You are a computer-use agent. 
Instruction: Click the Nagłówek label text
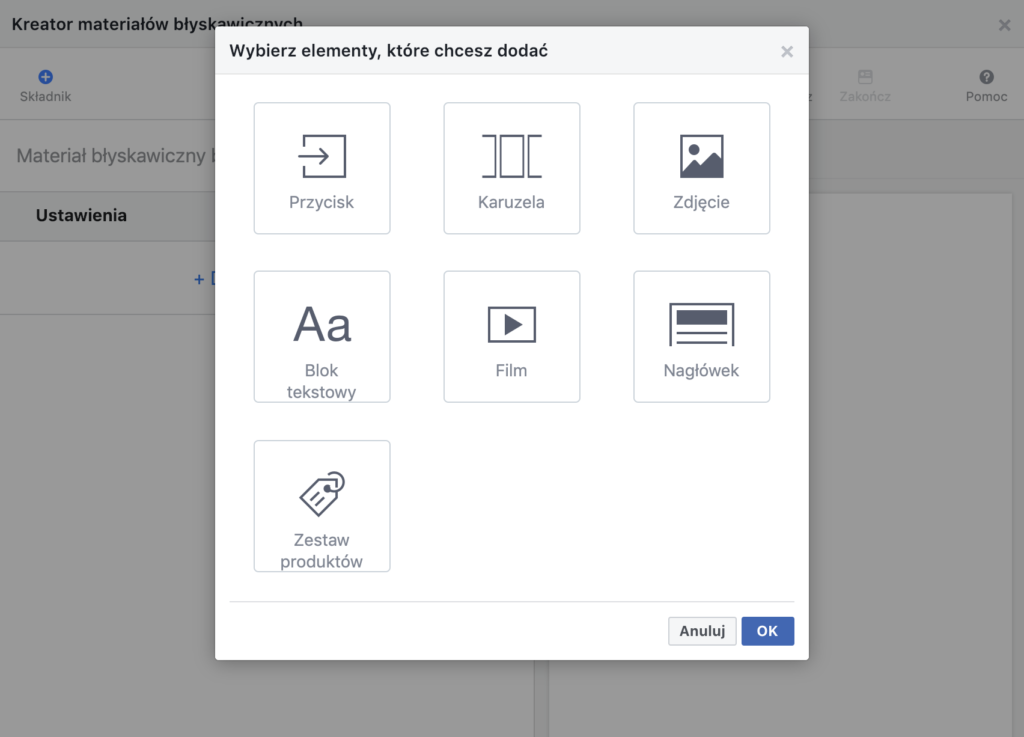tap(701, 370)
